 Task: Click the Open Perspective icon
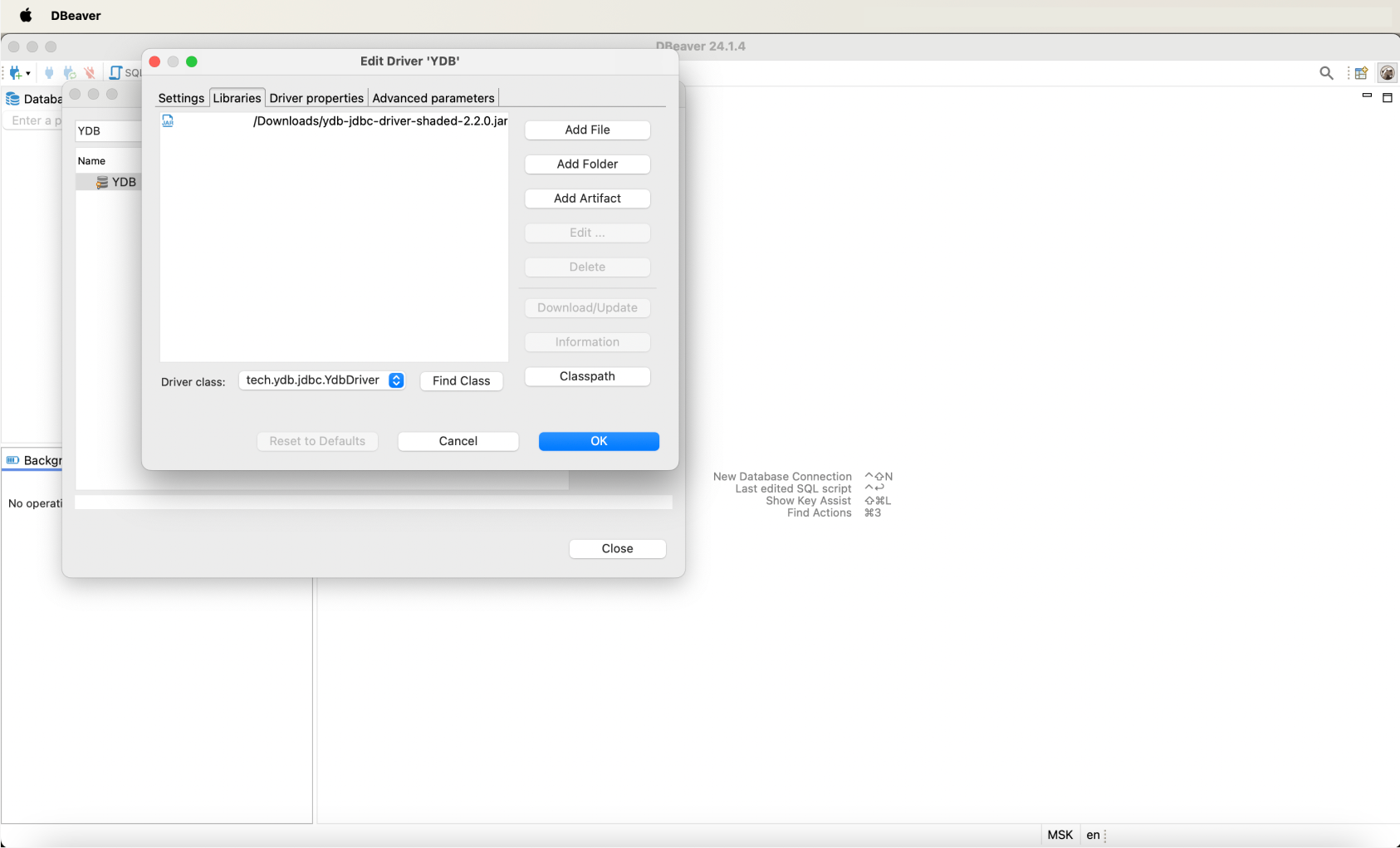1361,73
